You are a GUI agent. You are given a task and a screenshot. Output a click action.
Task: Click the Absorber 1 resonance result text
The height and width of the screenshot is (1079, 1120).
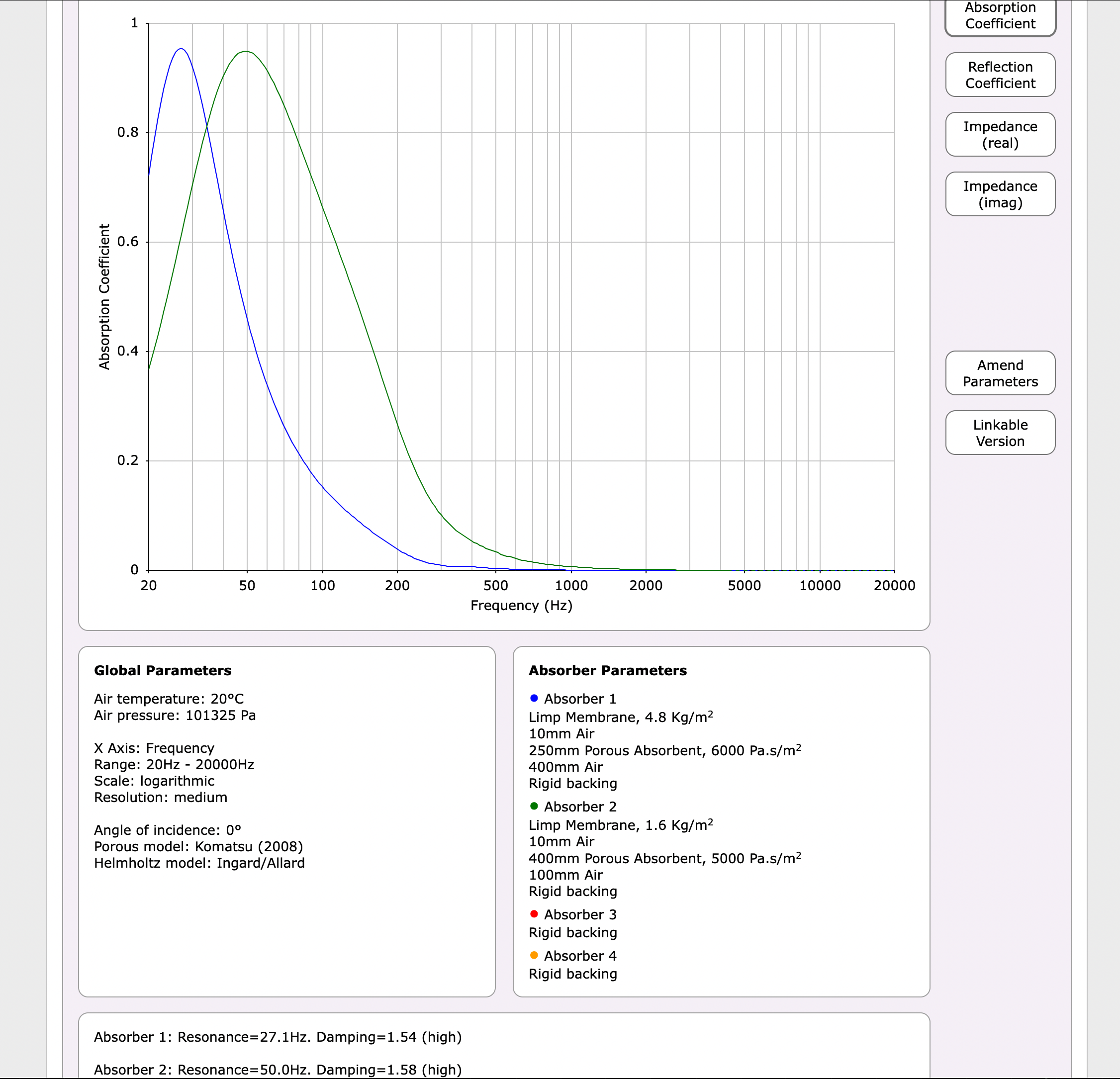(x=278, y=1037)
